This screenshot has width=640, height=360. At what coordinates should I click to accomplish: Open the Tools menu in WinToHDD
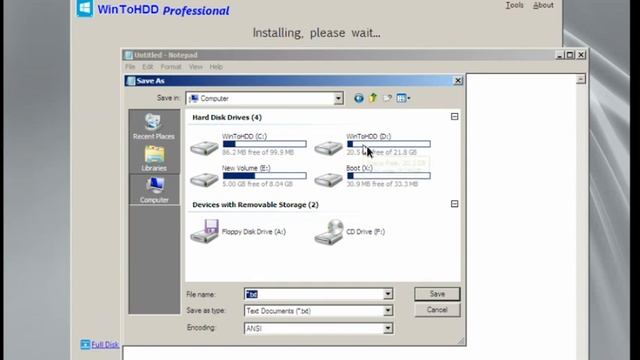click(514, 5)
